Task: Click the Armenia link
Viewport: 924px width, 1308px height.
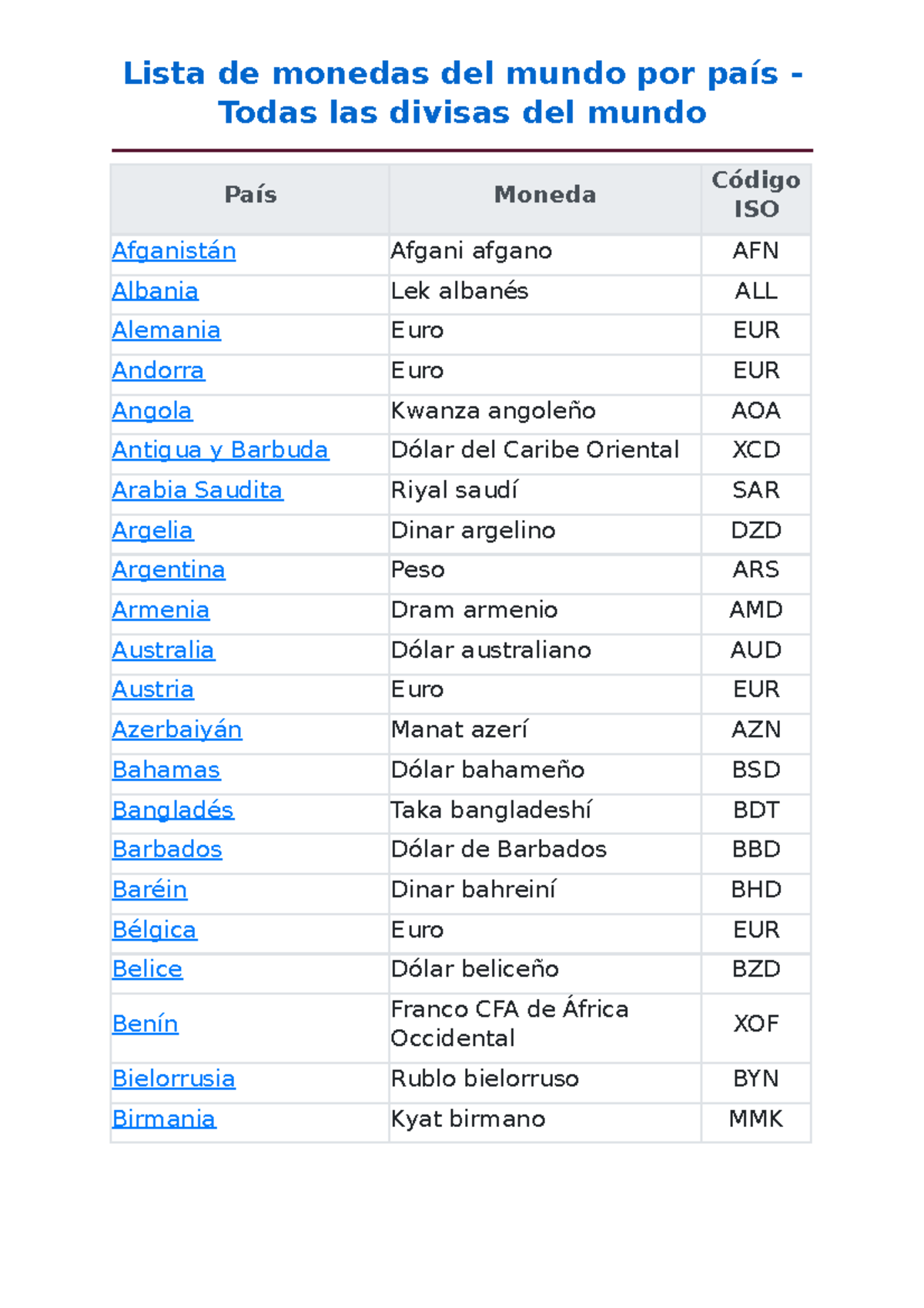Action: 161,610
